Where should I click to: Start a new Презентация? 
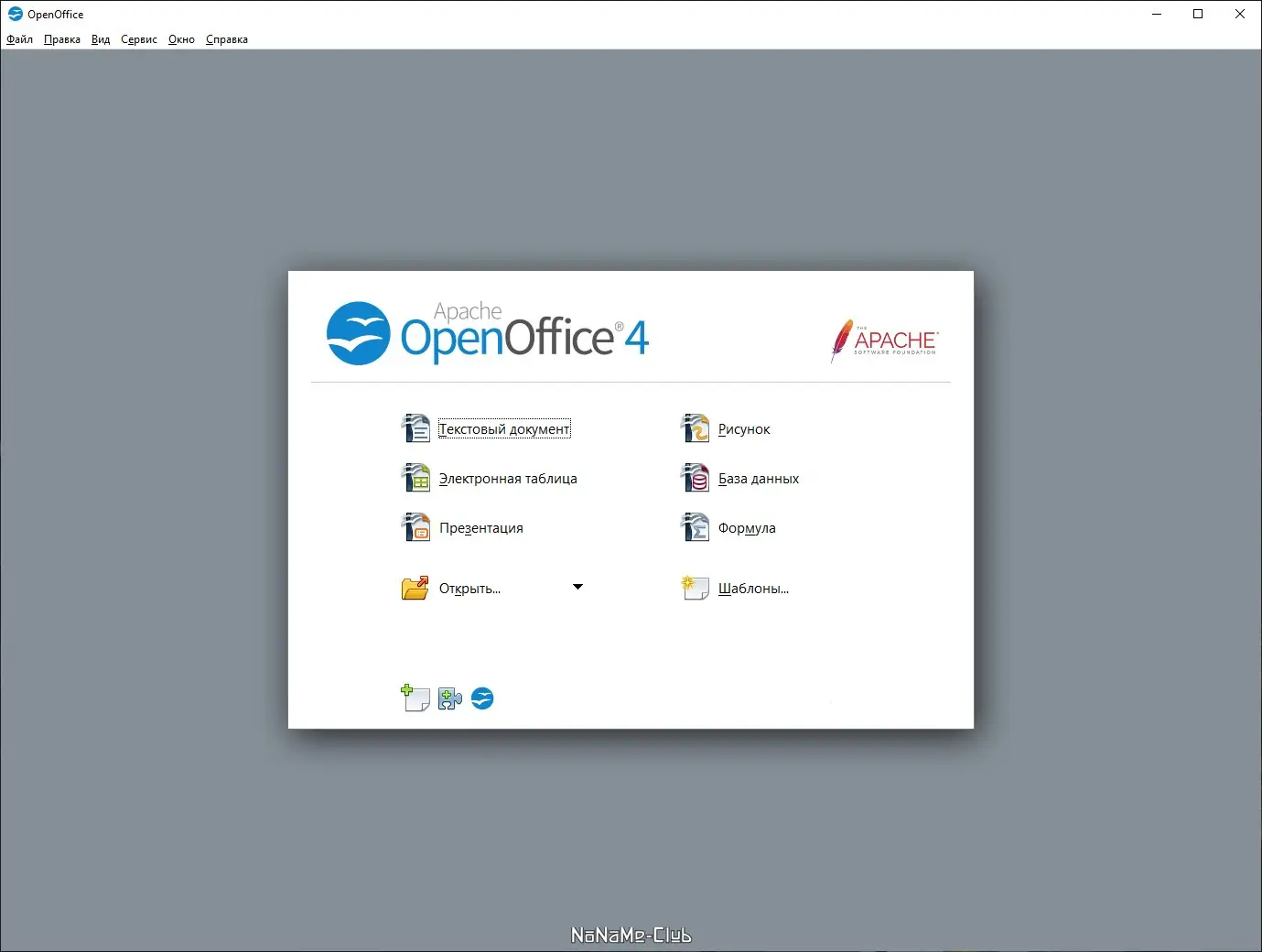pos(481,528)
